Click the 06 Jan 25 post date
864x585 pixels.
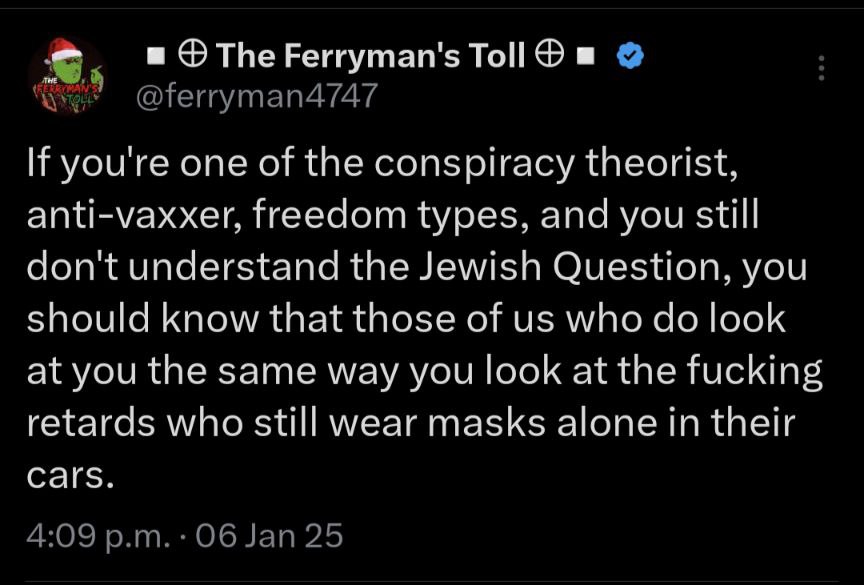click(x=270, y=535)
